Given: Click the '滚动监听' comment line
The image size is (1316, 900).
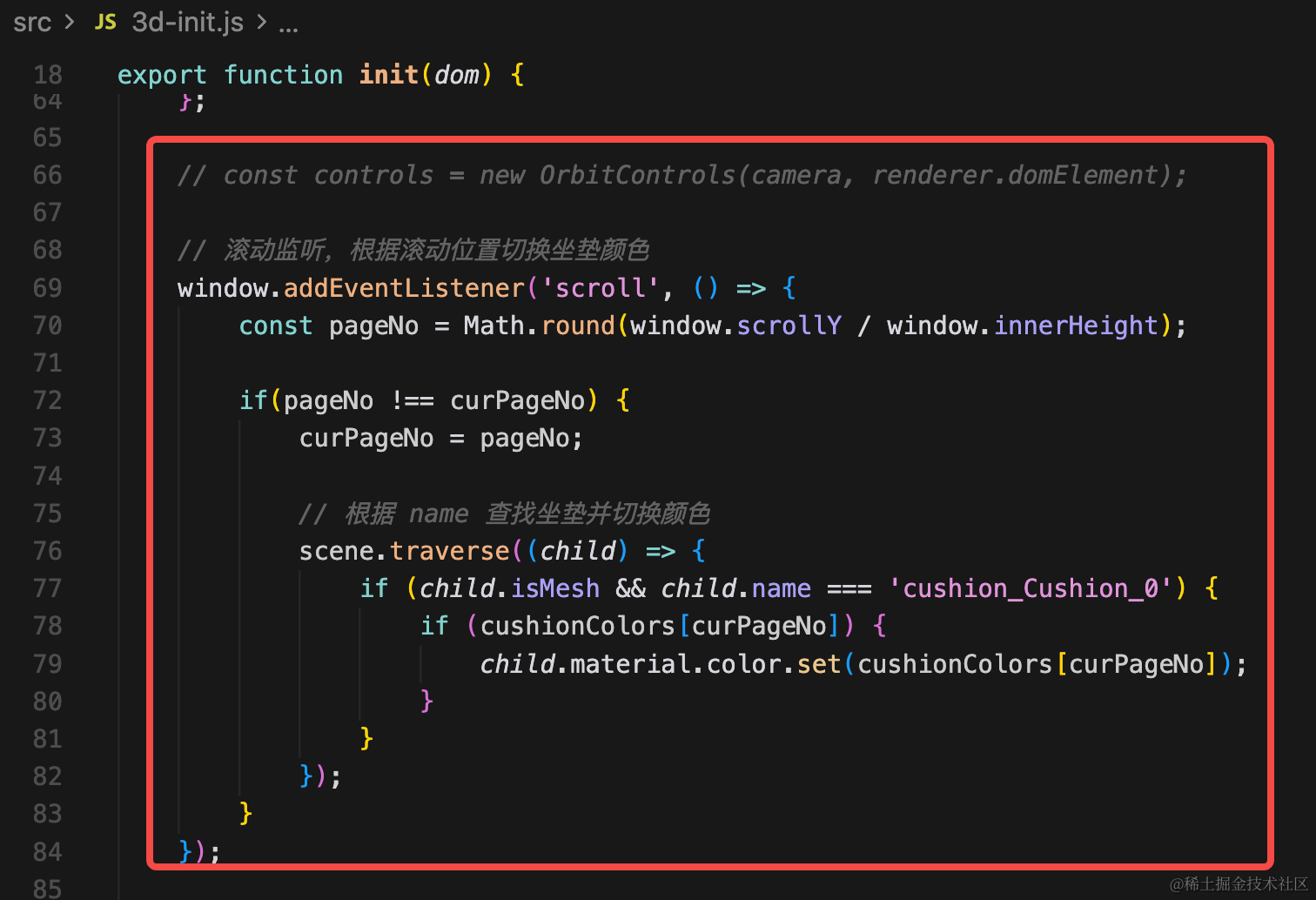Looking at the screenshot, I should point(413,251).
